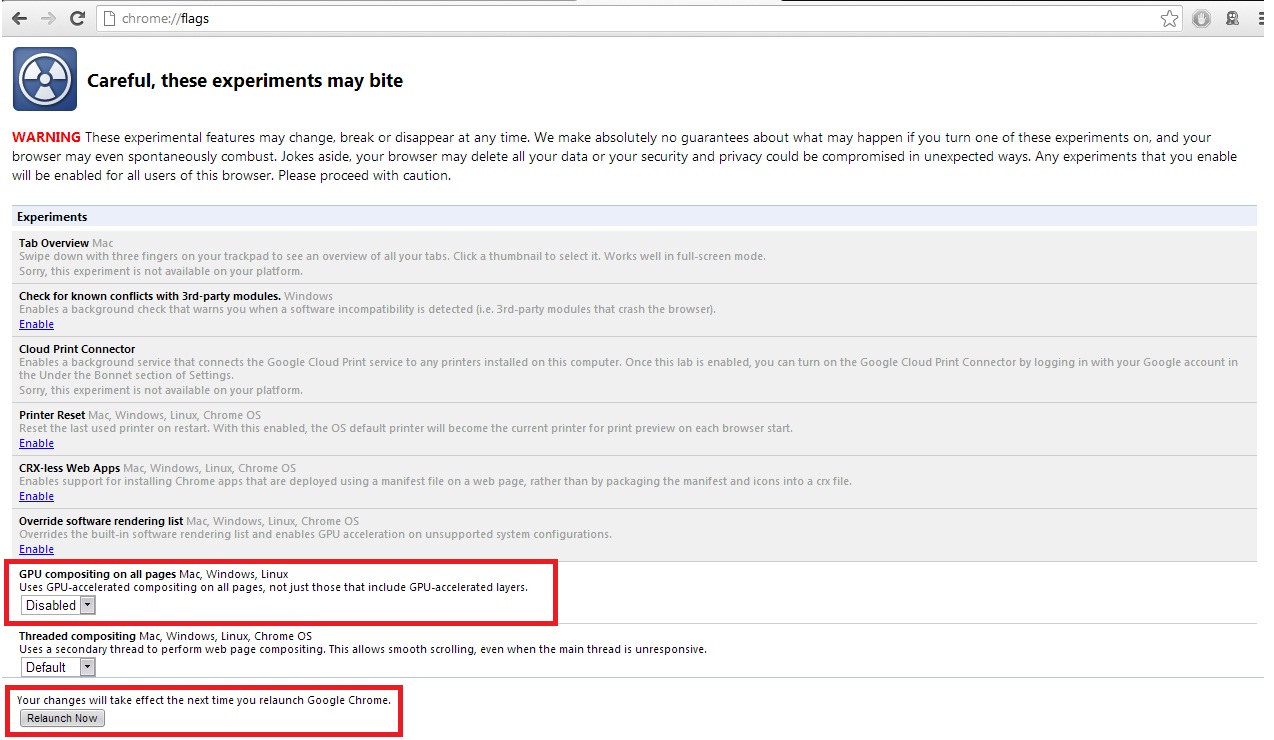Bookmark this page with the star icon
Image resolution: width=1274 pixels, height=740 pixels.
click(x=1169, y=18)
